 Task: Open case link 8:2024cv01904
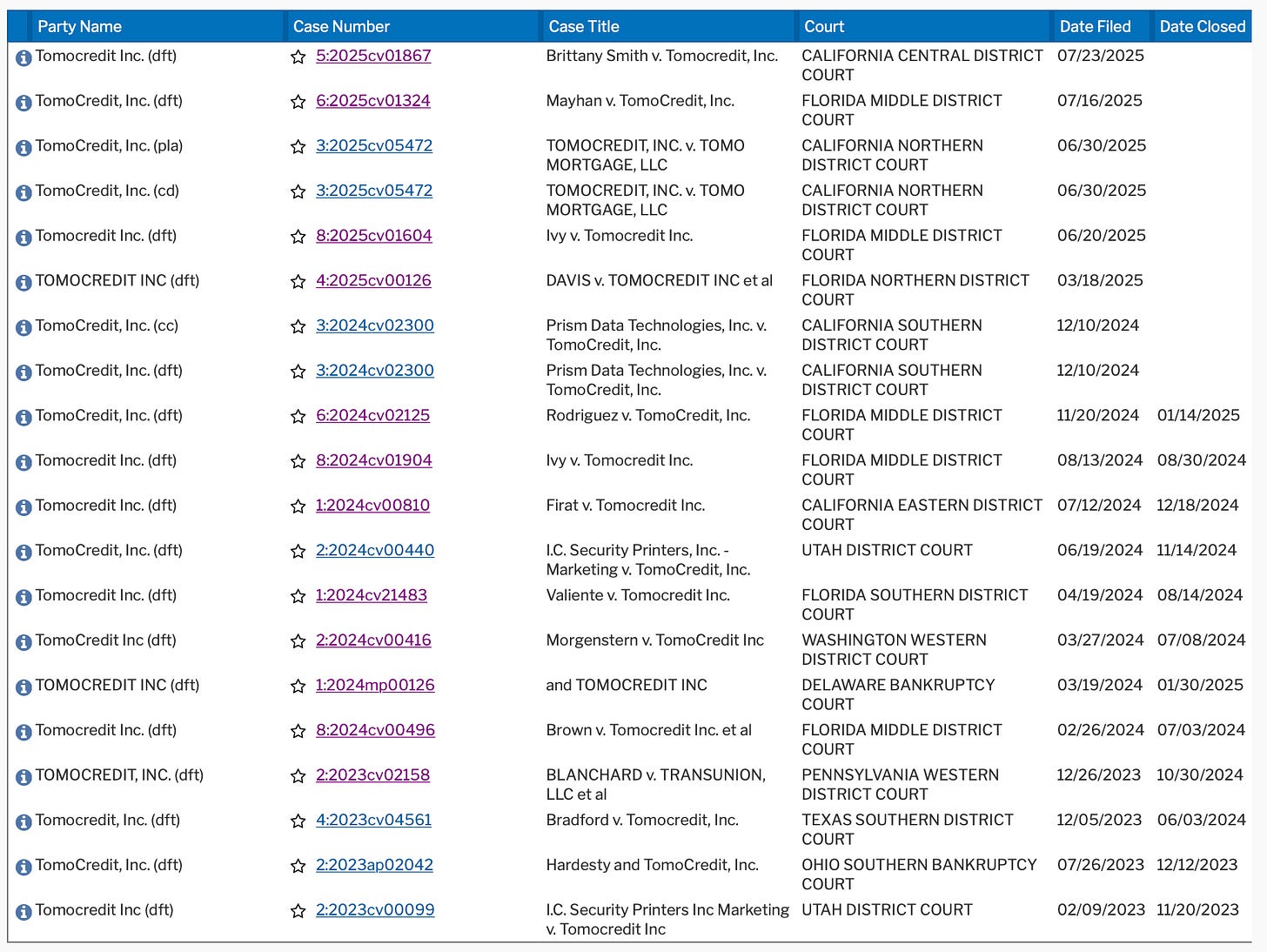(374, 460)
